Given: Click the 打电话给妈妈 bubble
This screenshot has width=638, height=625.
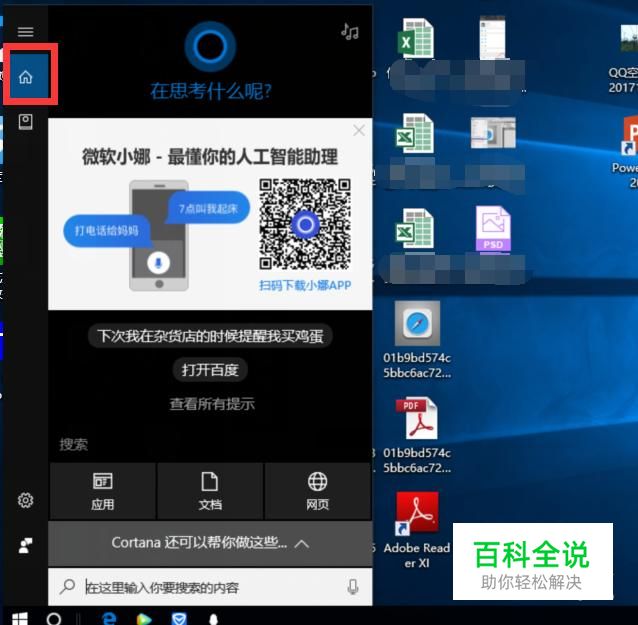Looking at the screenshot, I should (x=107, y=230).
